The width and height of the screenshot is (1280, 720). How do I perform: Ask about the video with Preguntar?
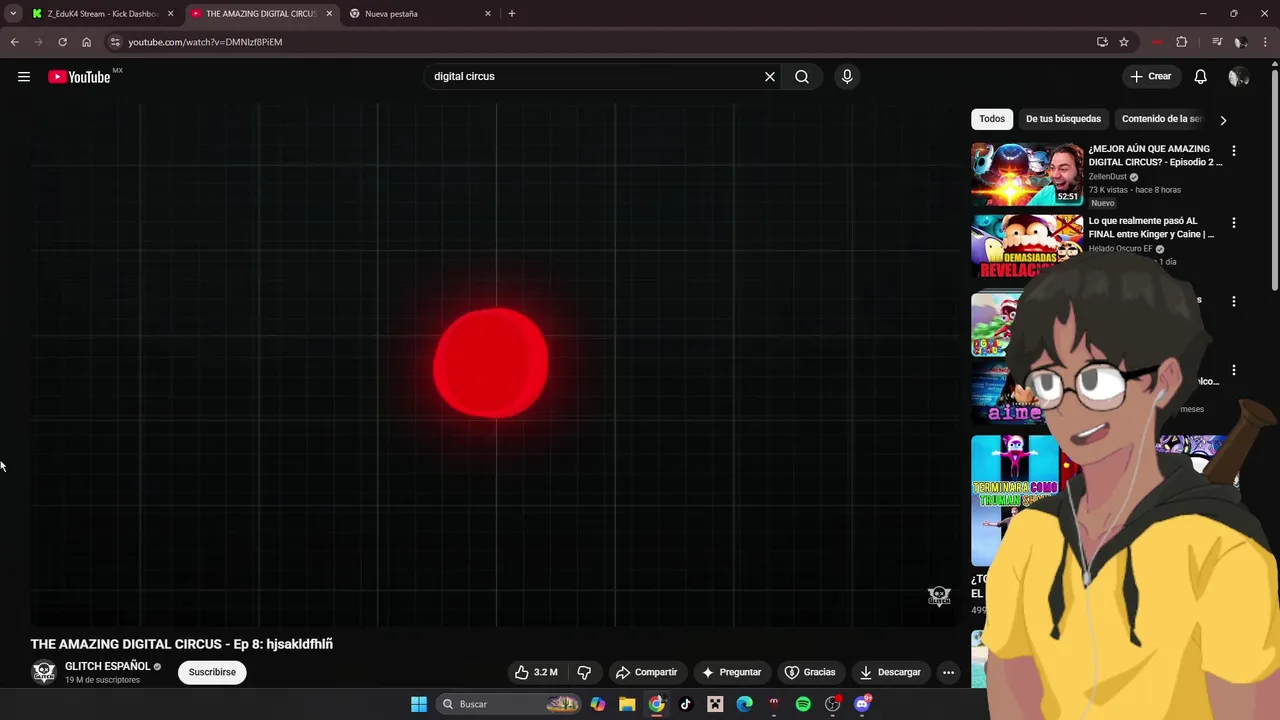[732, 672]
